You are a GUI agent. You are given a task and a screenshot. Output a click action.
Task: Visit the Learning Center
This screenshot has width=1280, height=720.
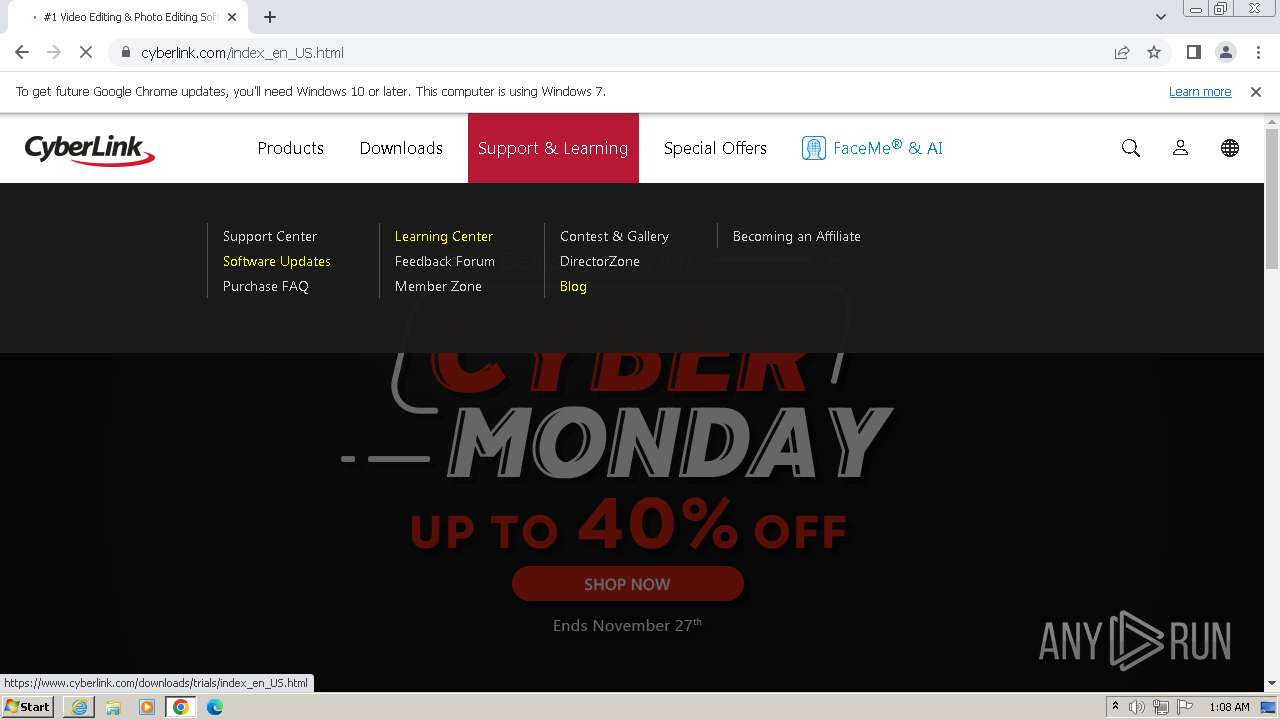point(444,237)
